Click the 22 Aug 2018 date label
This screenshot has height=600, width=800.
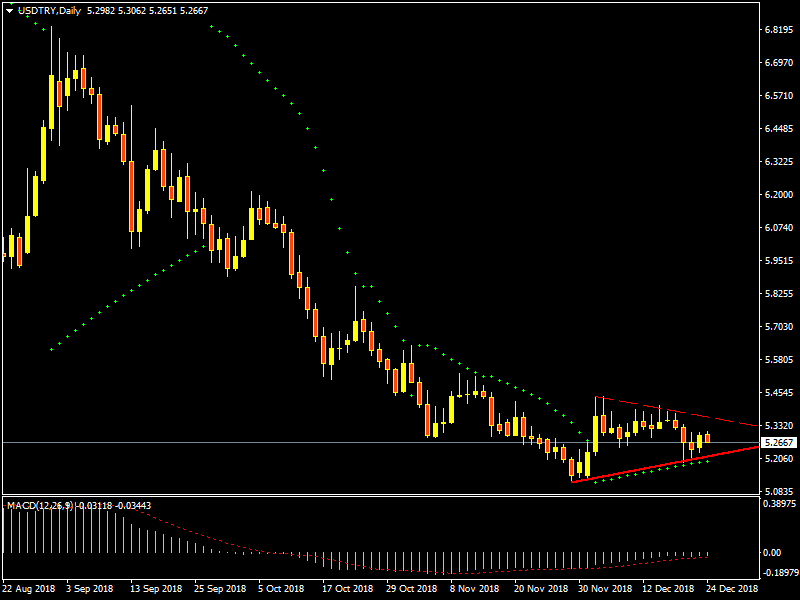coord(30,590)
